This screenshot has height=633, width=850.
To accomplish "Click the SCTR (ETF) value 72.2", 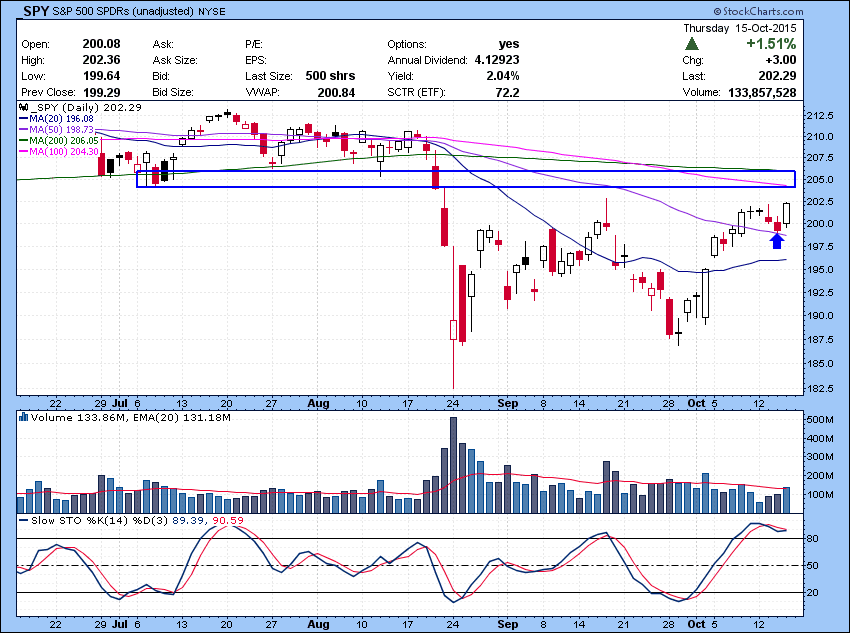I will (x=507, y=93).
